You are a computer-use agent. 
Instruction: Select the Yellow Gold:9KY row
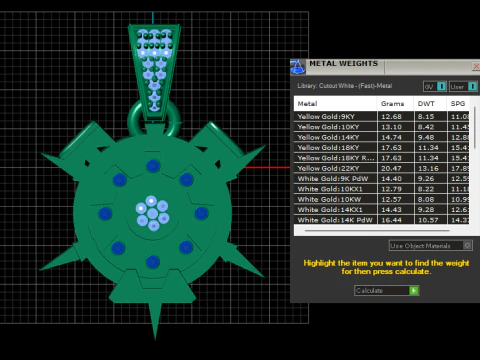(x=381, y=117)
